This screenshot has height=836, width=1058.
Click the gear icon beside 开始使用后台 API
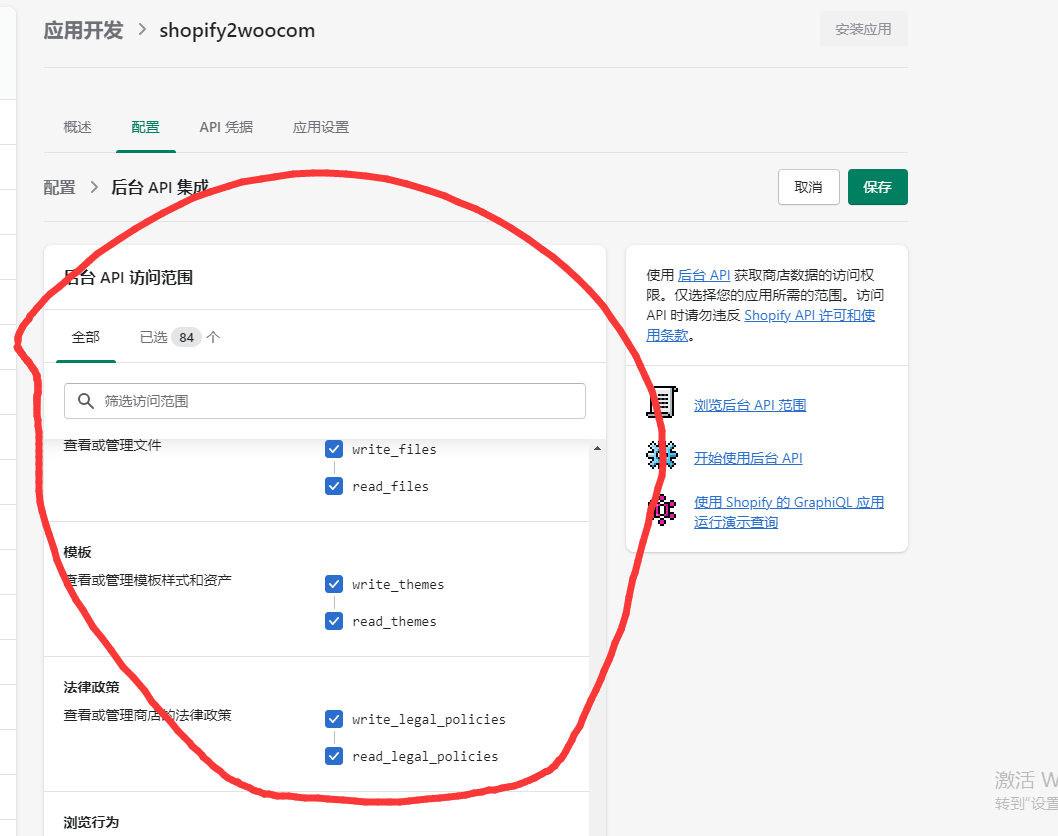click(662, 455)
